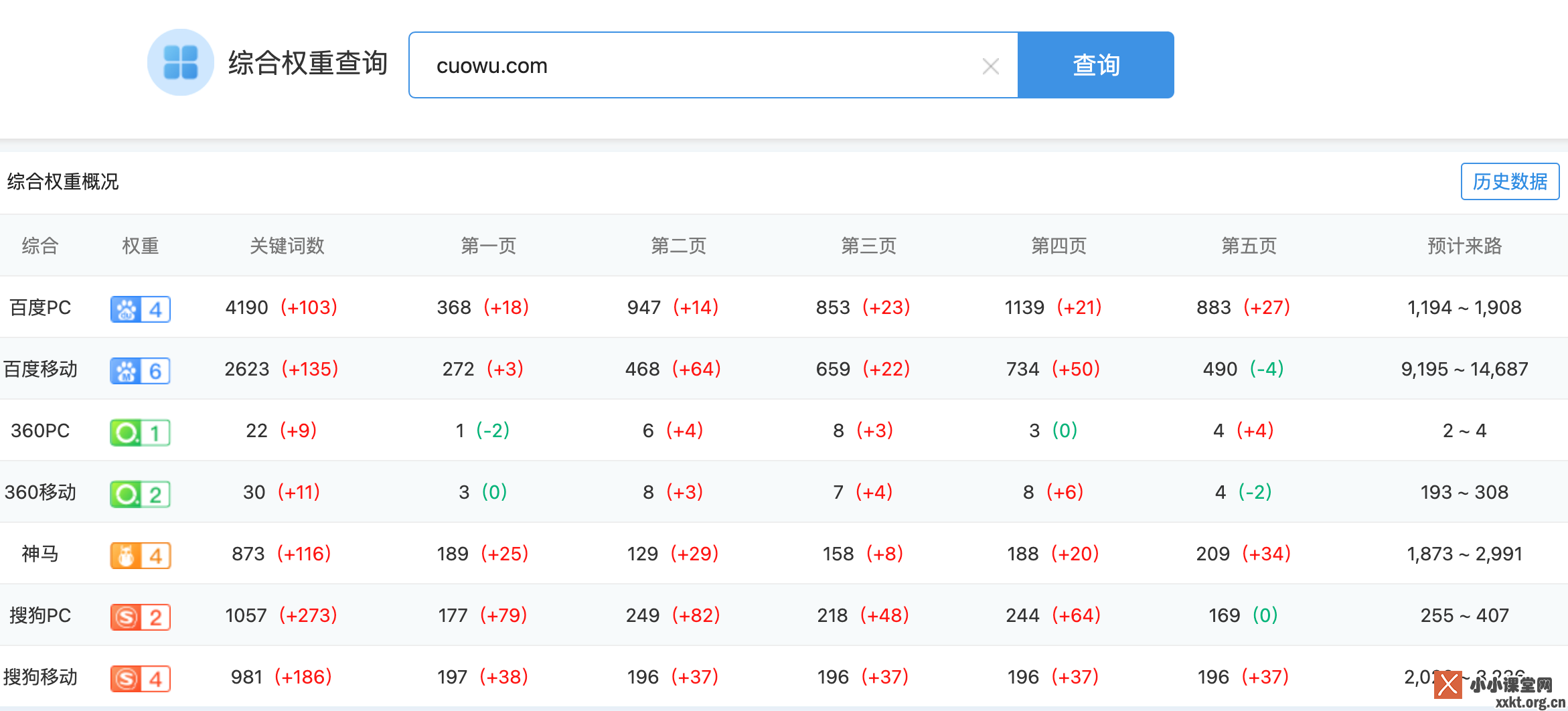This screenshot has height=711, width=1568.
Task: Click 百度PC keyword count 4190
Action: [x=246, y=307]
